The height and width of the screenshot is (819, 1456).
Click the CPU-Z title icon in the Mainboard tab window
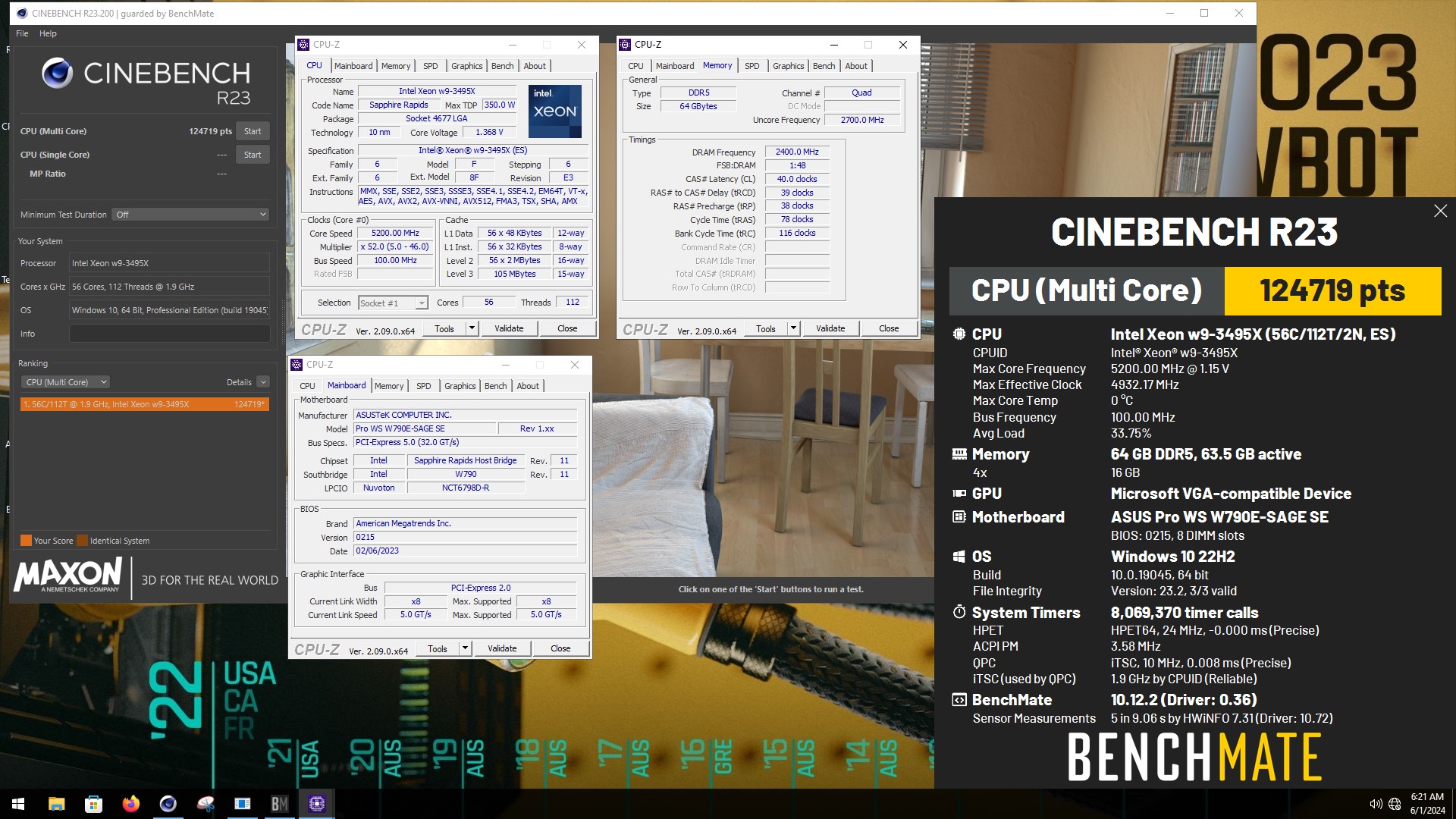pyautogui.click(x=297, y=365)
